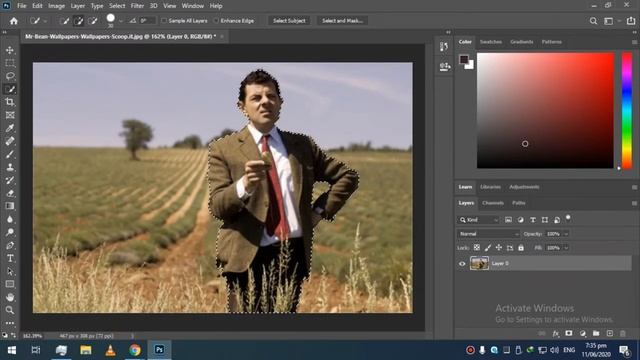Open the Kind filter dropdown
Viewport: 640px width, 360px height.
478,220
